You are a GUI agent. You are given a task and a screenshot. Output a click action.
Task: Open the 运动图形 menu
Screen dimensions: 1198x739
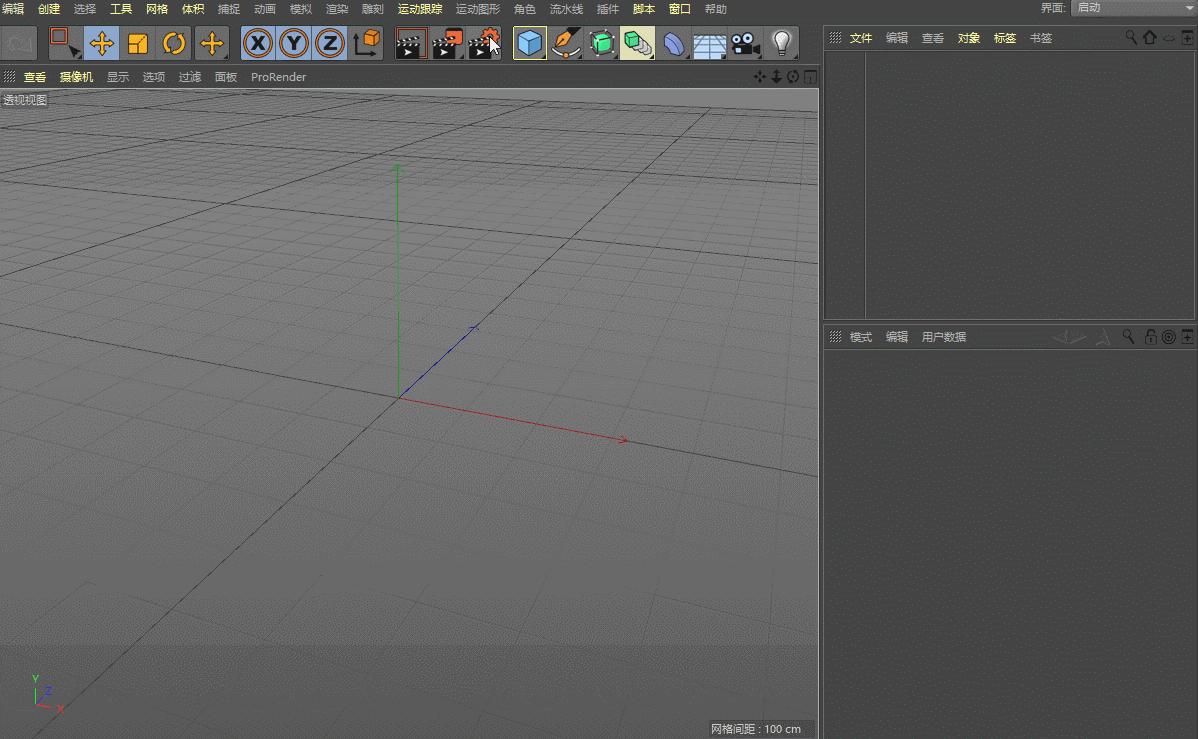tap(478, 9)
